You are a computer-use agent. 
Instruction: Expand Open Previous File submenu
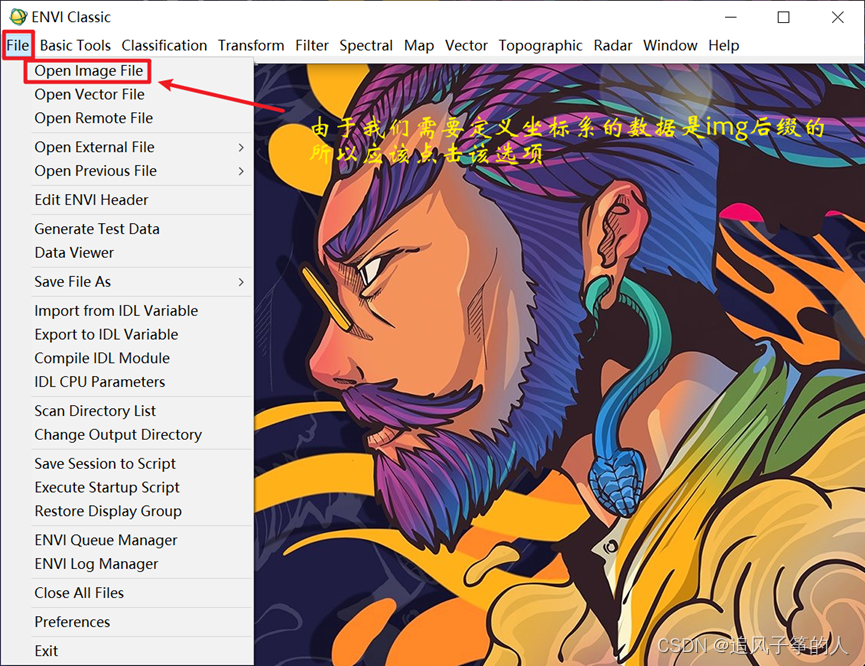(141, 171)
